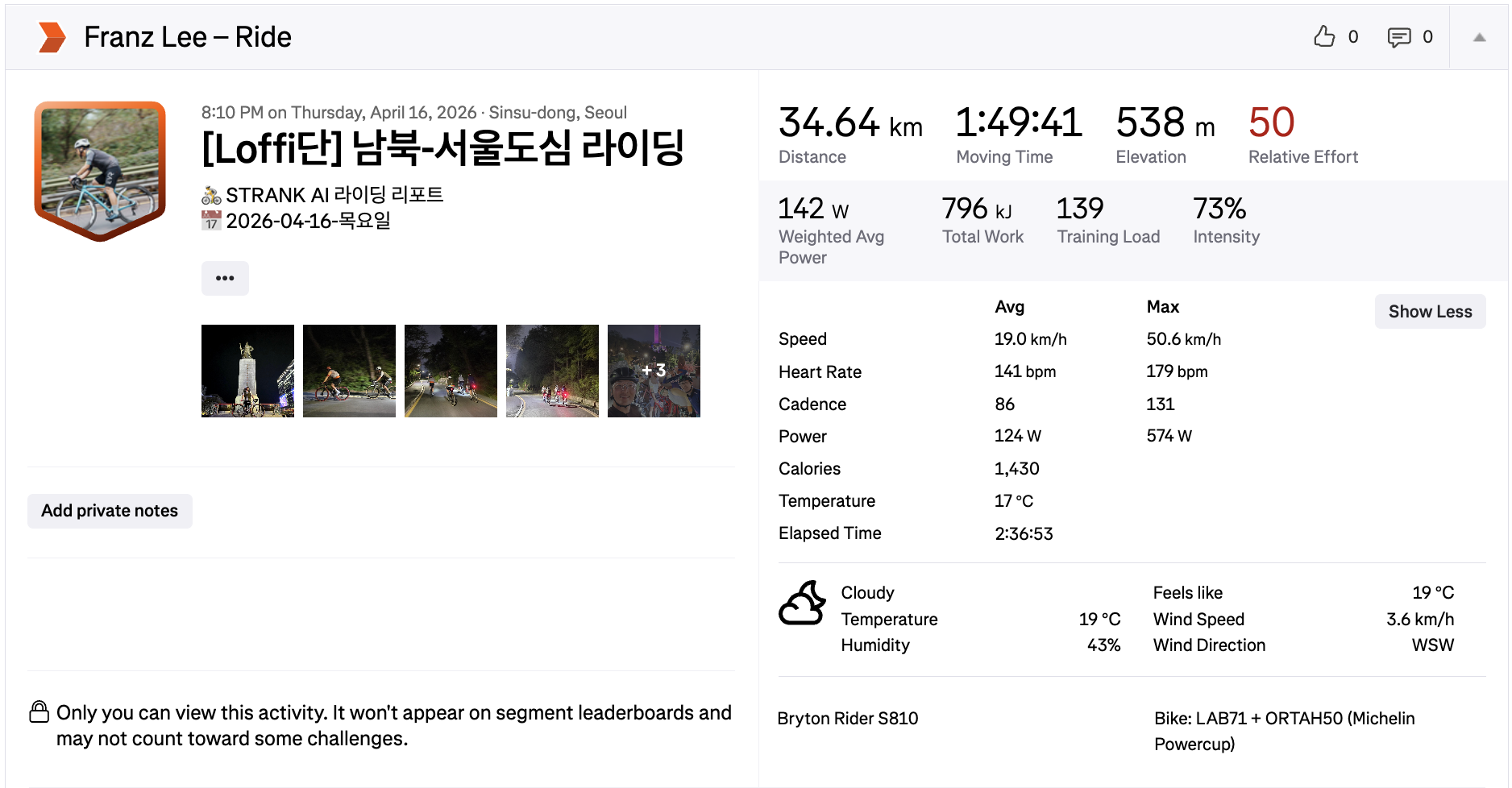Viewport: 1512px width, 788px height.
Task: Click the cyclist emoji before STRANK AI
Action: (x=211, y=195)
